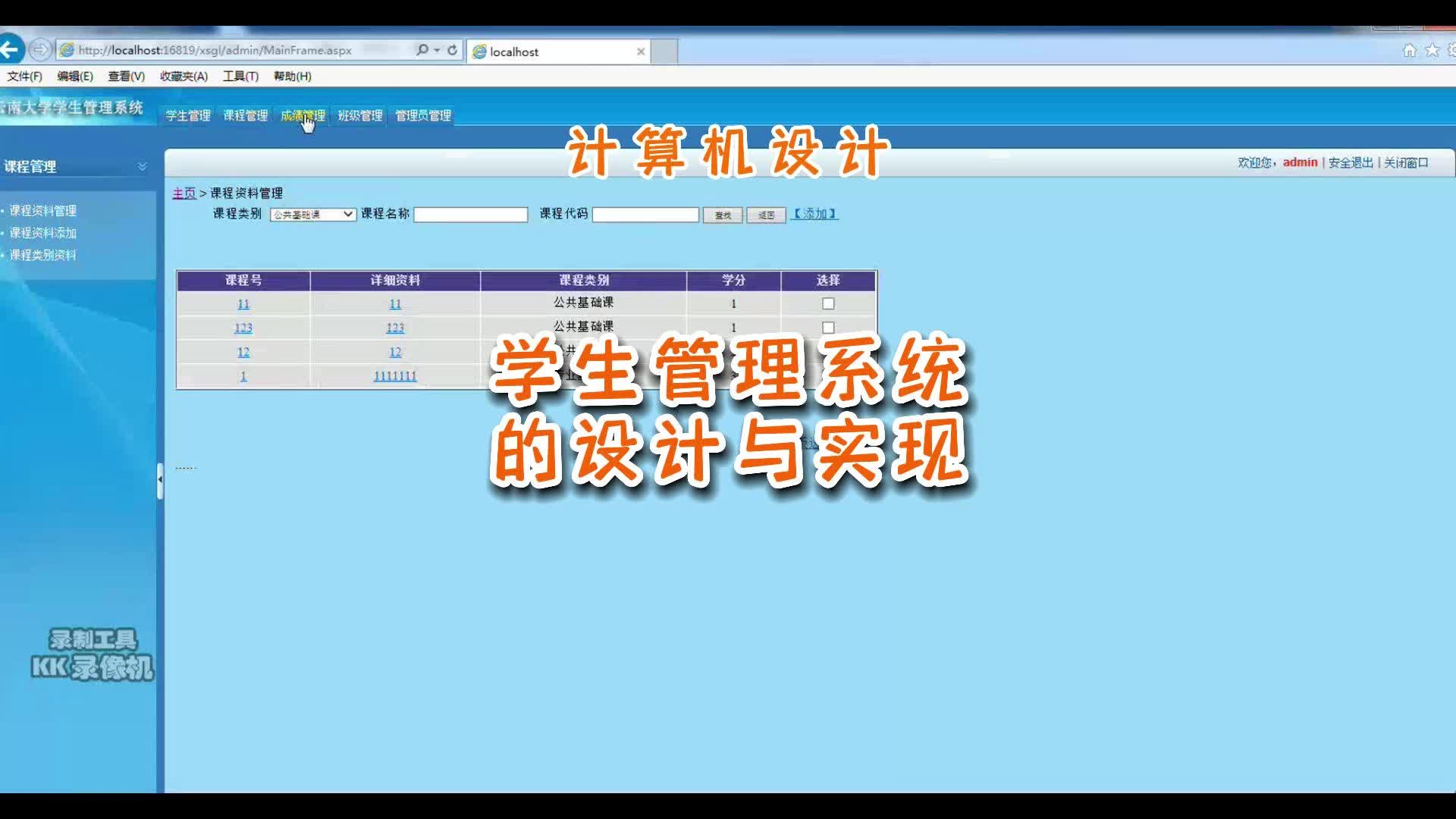Tick the checkbox for course 123
Screen dimensions: 1456x819
click(828, 328)
